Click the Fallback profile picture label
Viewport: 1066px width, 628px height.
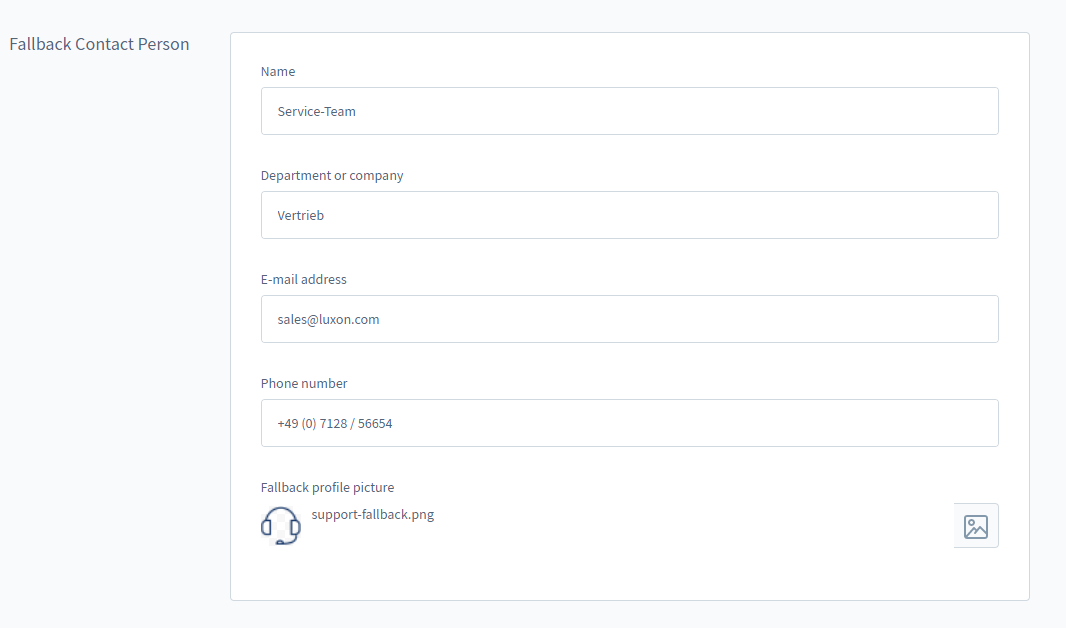(327, 488)
